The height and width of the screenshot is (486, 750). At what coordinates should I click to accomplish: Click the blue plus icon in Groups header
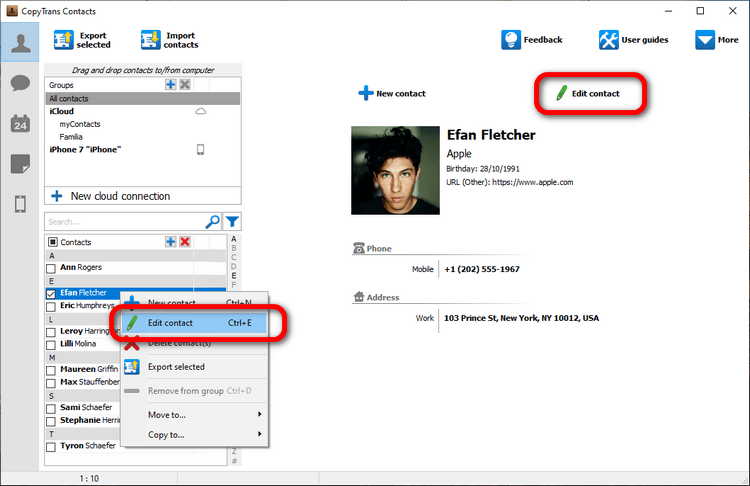click(171, 86)
